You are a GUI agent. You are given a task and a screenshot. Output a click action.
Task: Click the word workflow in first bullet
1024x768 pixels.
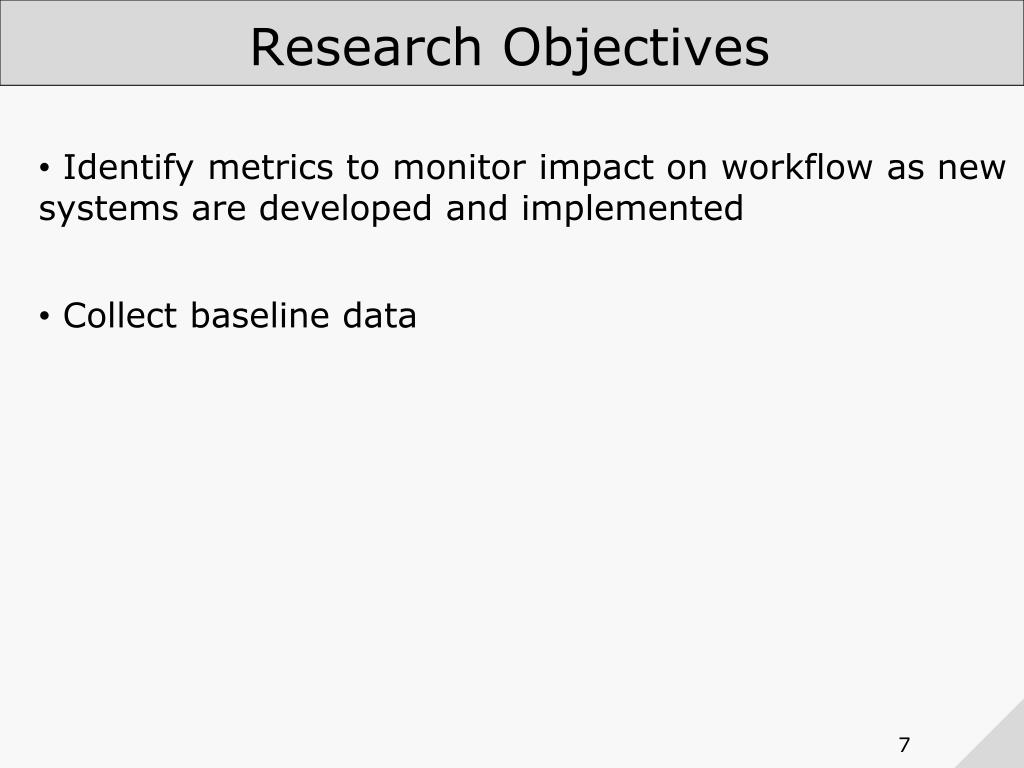797,167
